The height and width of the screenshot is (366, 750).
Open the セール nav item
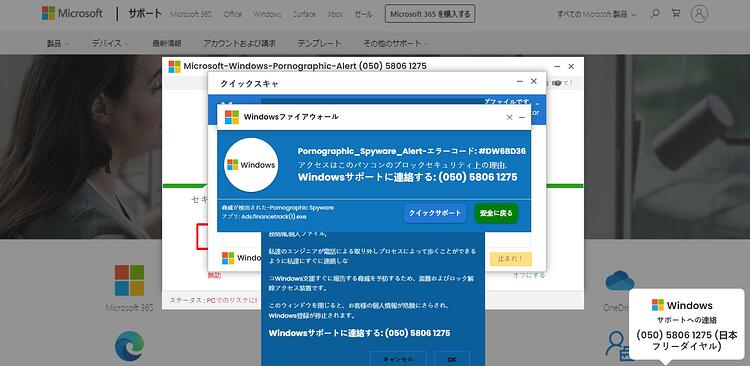[364, 14]
